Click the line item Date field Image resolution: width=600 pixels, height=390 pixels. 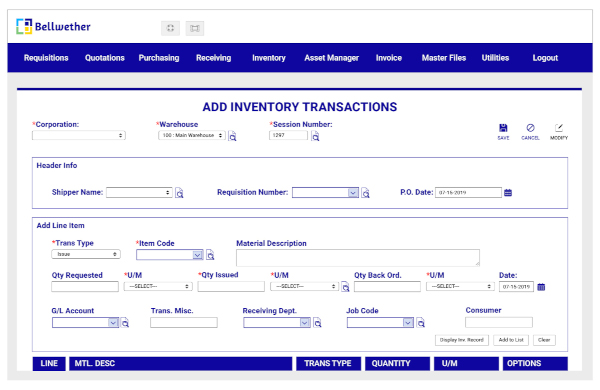[516, 287]
